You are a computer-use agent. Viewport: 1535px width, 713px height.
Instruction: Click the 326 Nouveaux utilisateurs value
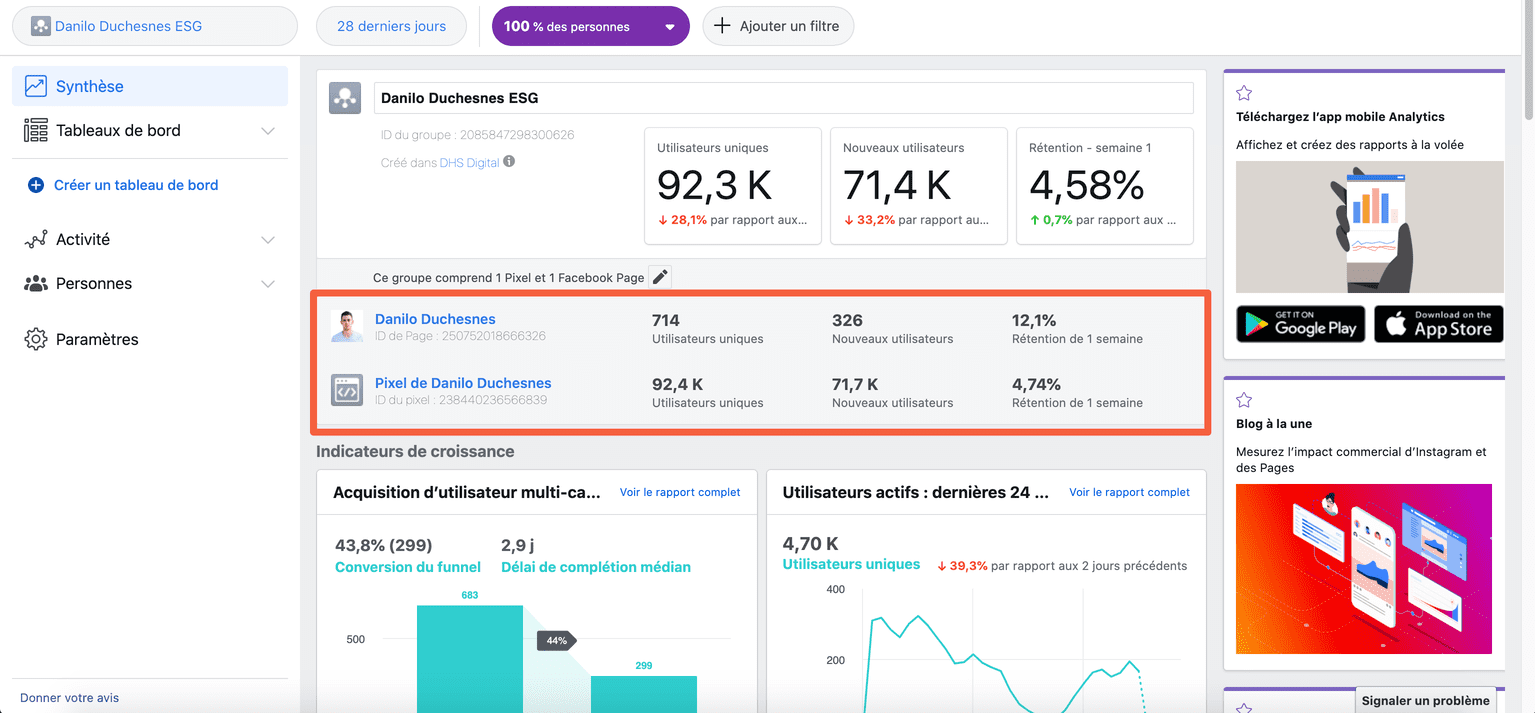coord(847,320)
